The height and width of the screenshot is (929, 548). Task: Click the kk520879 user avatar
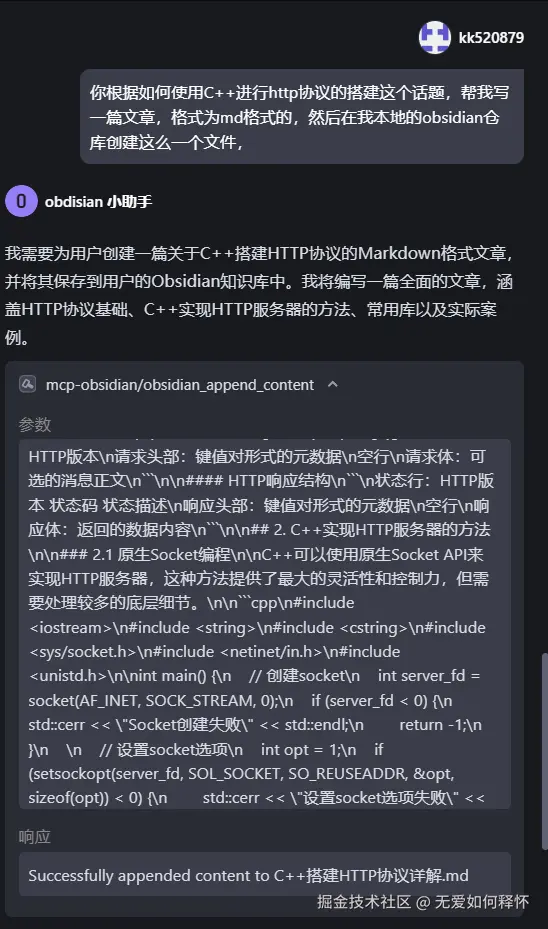pyautogui.click(x=435, y=37)
